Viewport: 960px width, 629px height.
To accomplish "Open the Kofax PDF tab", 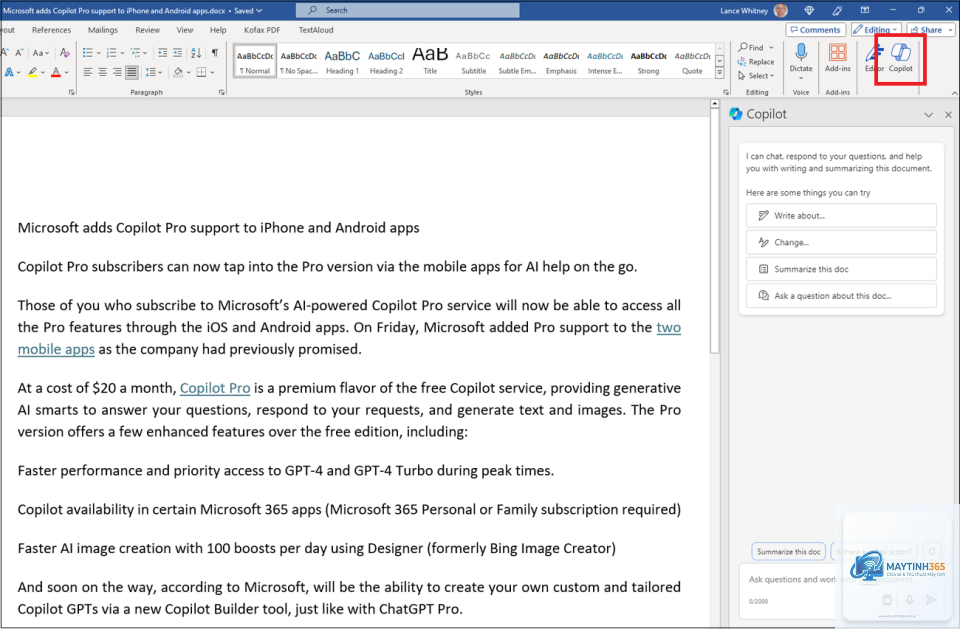I will 262,29.
